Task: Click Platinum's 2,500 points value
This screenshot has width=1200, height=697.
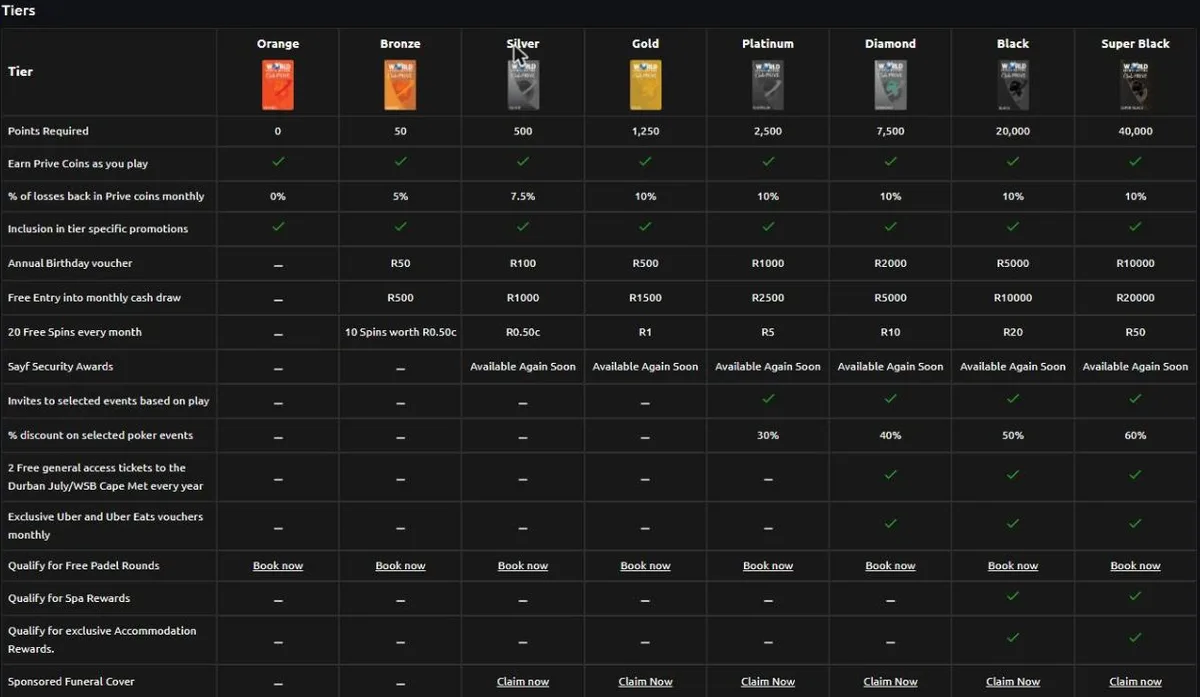Action: [x=768, y=131]
